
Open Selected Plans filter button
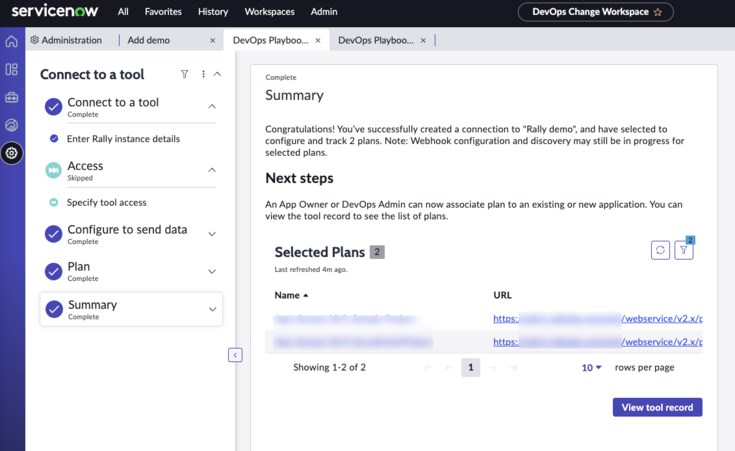click(684, 250)
